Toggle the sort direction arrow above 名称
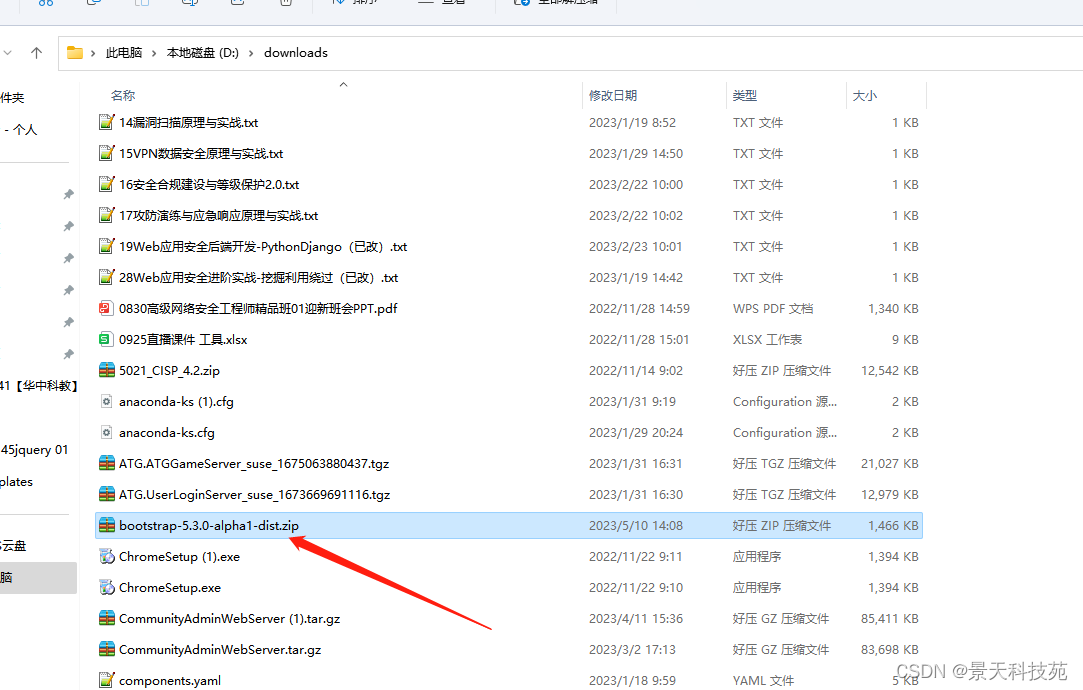Image resolution: width=1083 pixels, height=690 pixels. [x=343, y=84]
